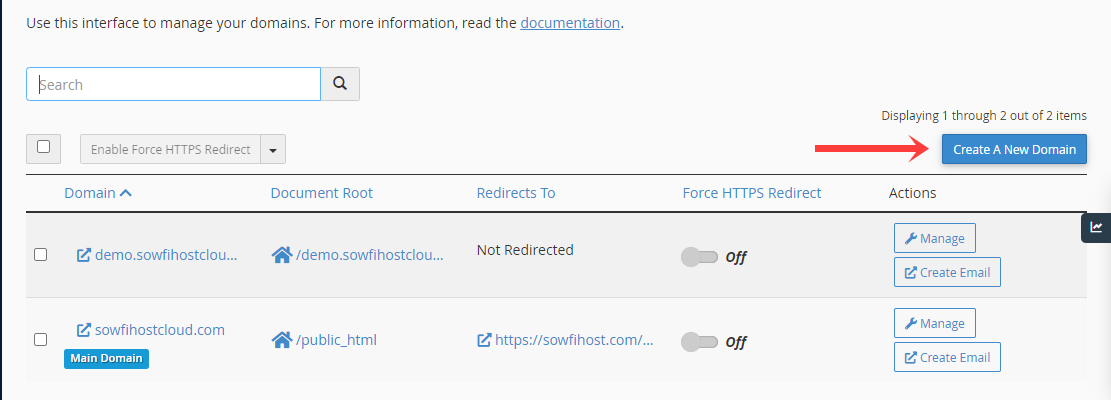Viewport: 1111px width, 400px height.
Task: Sort by Domain using the ascending arrow
Action: 126,193
